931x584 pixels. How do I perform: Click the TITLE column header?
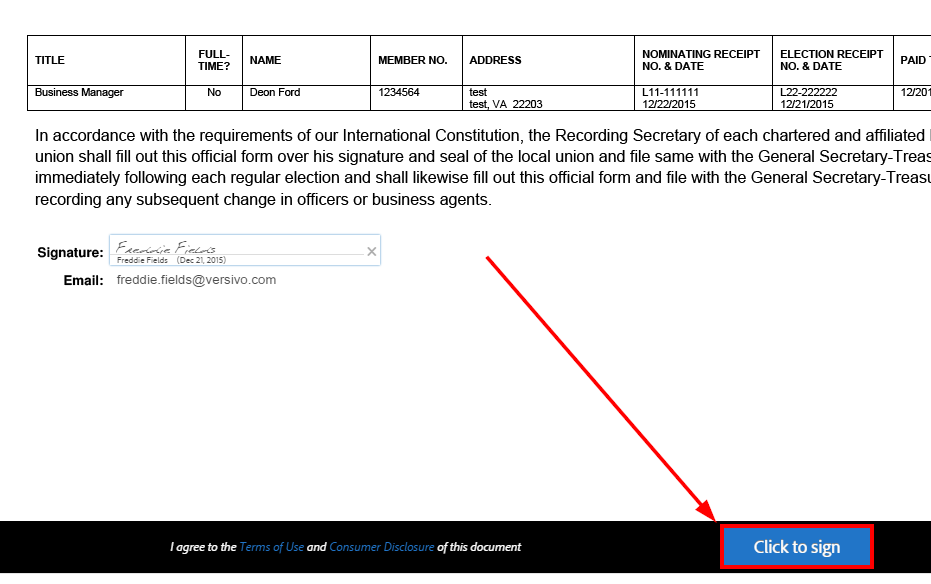tap(106, 61)
